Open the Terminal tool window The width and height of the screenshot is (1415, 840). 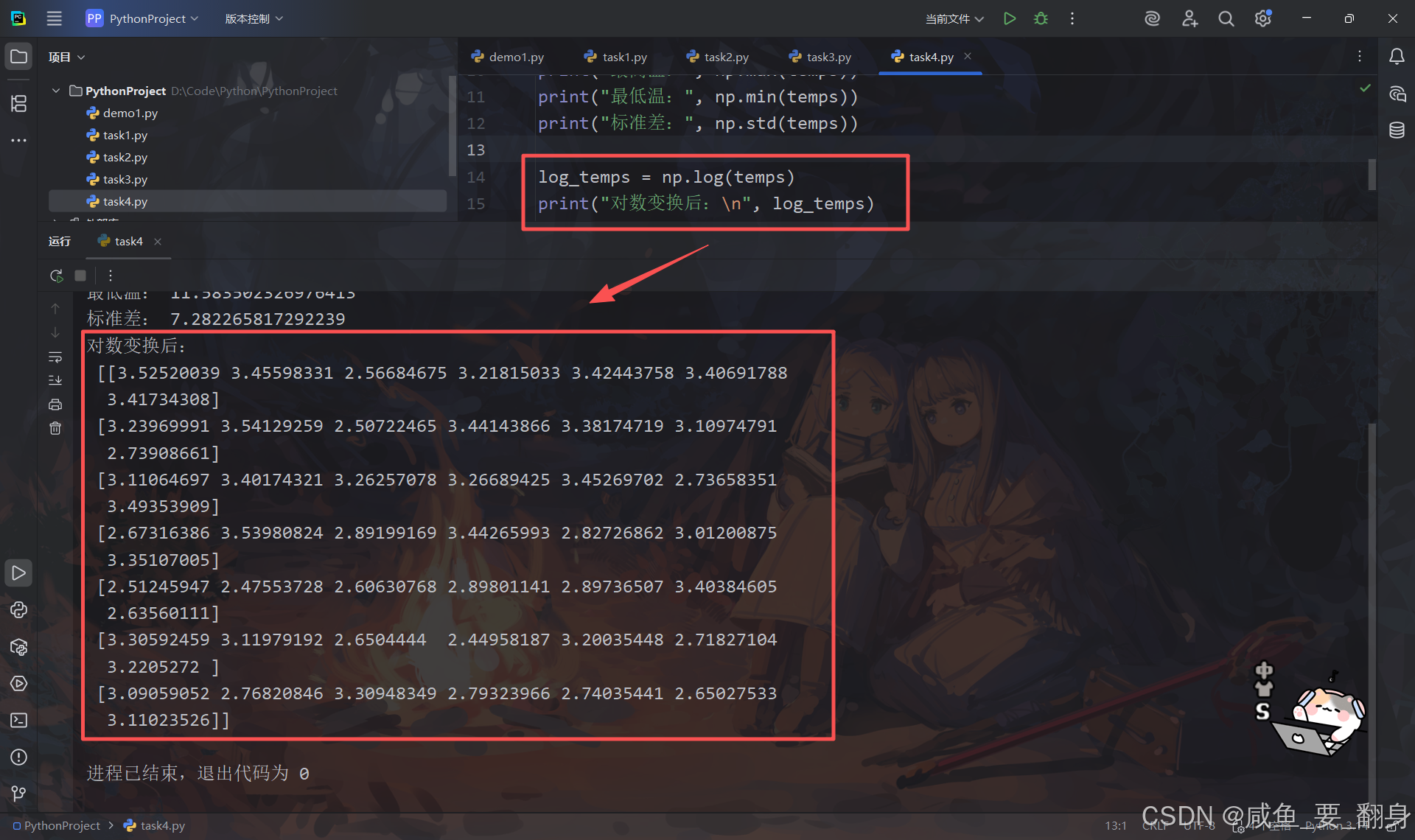(18, 720)
